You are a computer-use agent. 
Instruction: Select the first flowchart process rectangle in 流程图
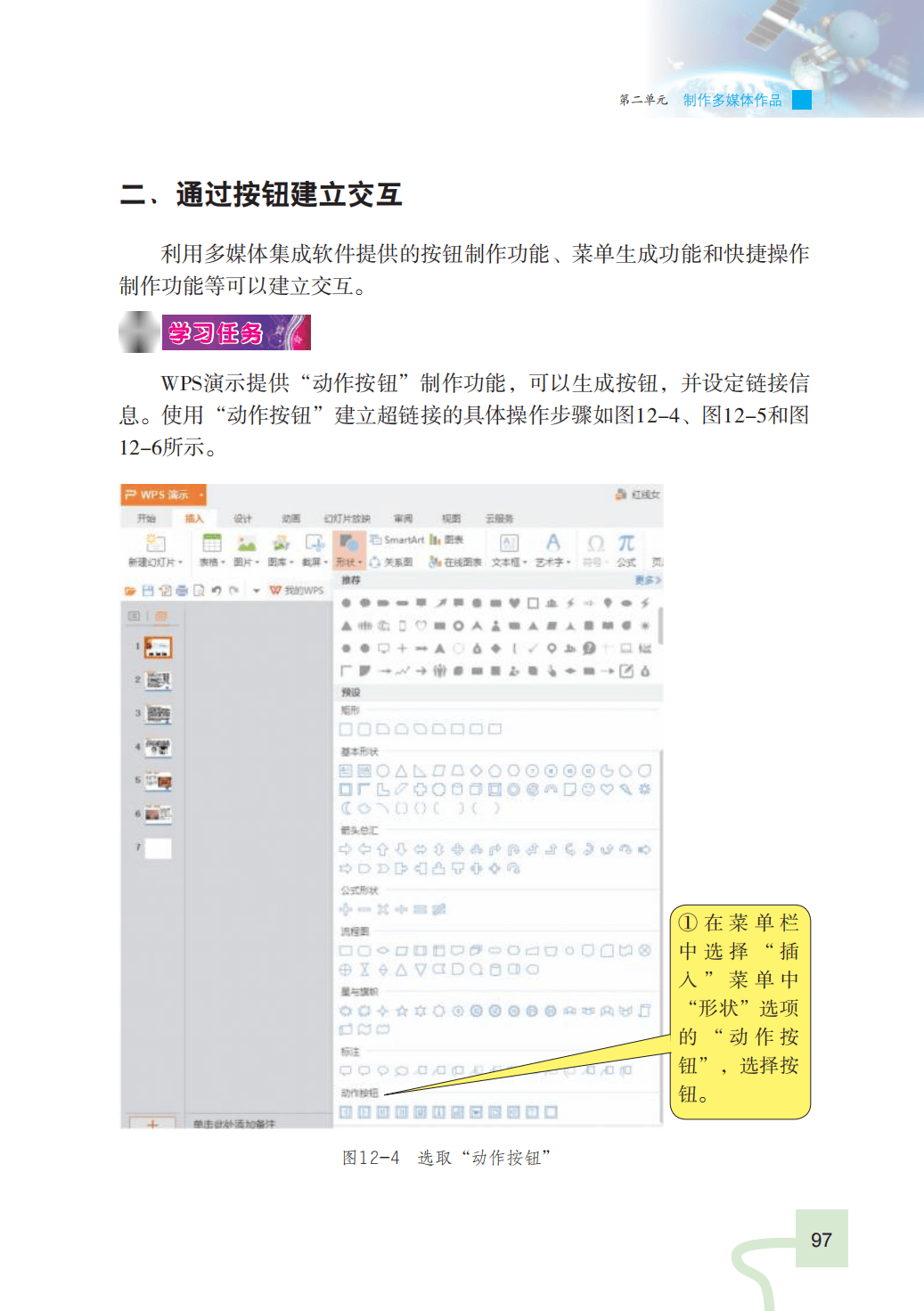346,951
